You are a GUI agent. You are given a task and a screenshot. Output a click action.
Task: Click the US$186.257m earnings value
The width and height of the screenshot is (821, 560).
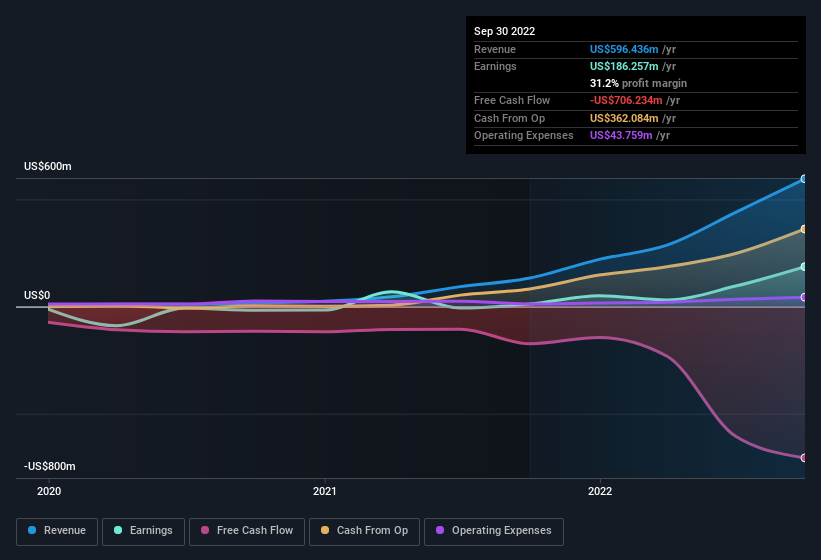(624, 66)
